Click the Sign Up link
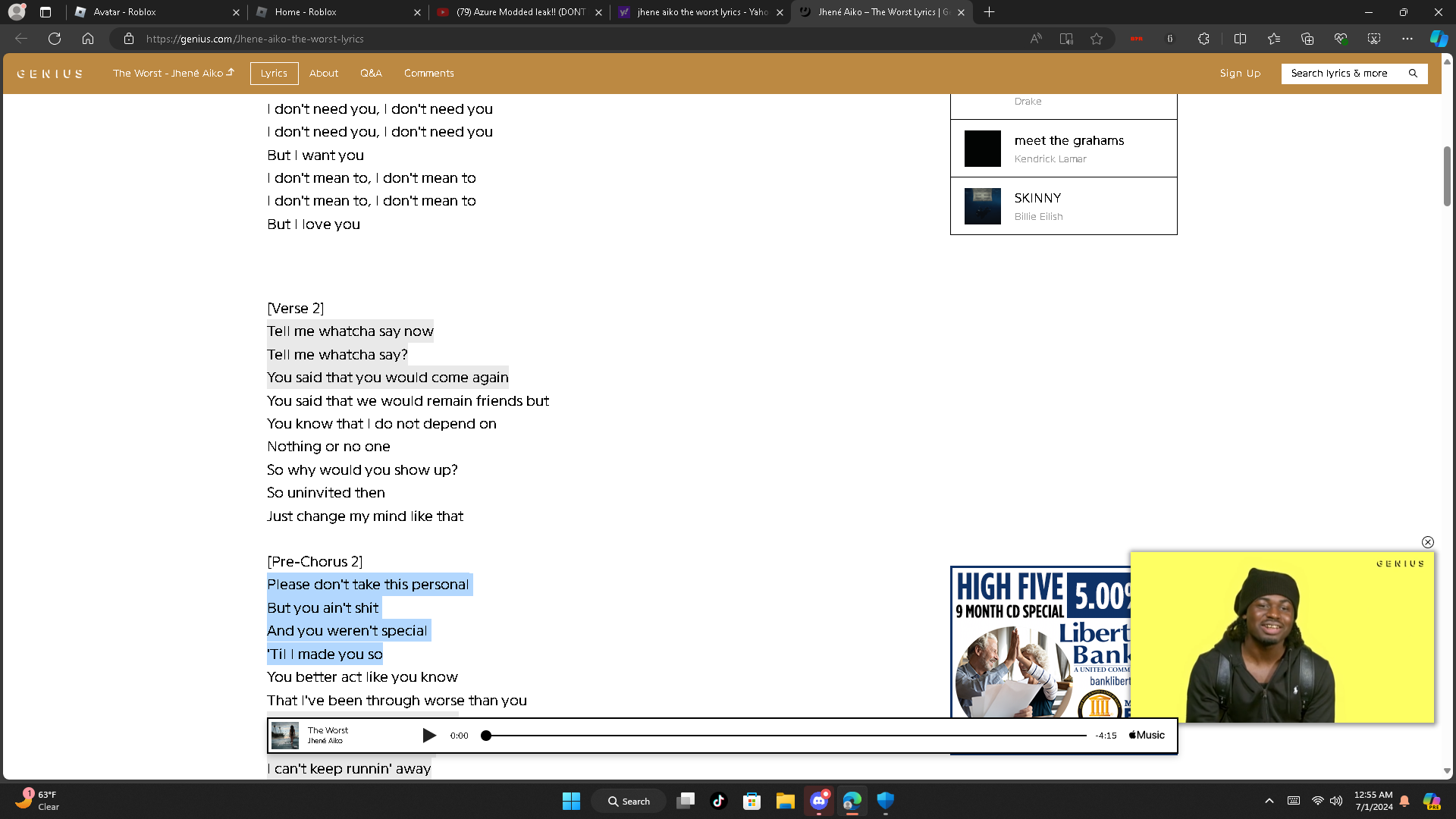 [1240, 74]
